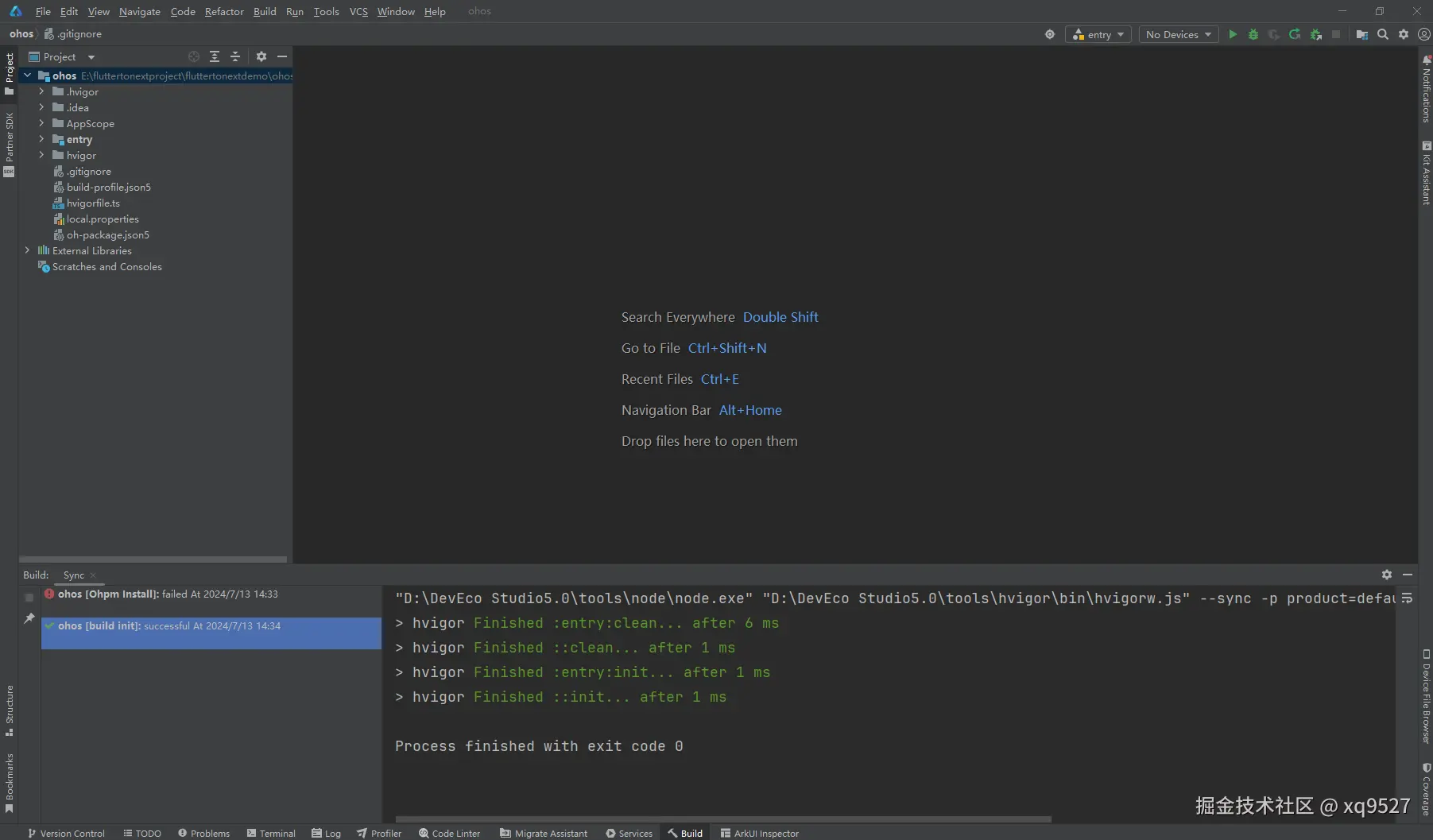The width and height of the screenshot is (1433, 840).
Task: Open the entry run configuration dropdown
Action: click(x=1098, y=34)
